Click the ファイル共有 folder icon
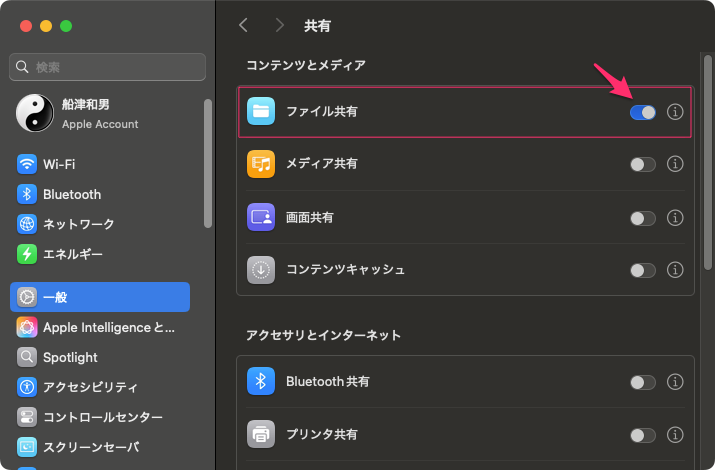The image size is (715, 470). [x=260, y=112]
